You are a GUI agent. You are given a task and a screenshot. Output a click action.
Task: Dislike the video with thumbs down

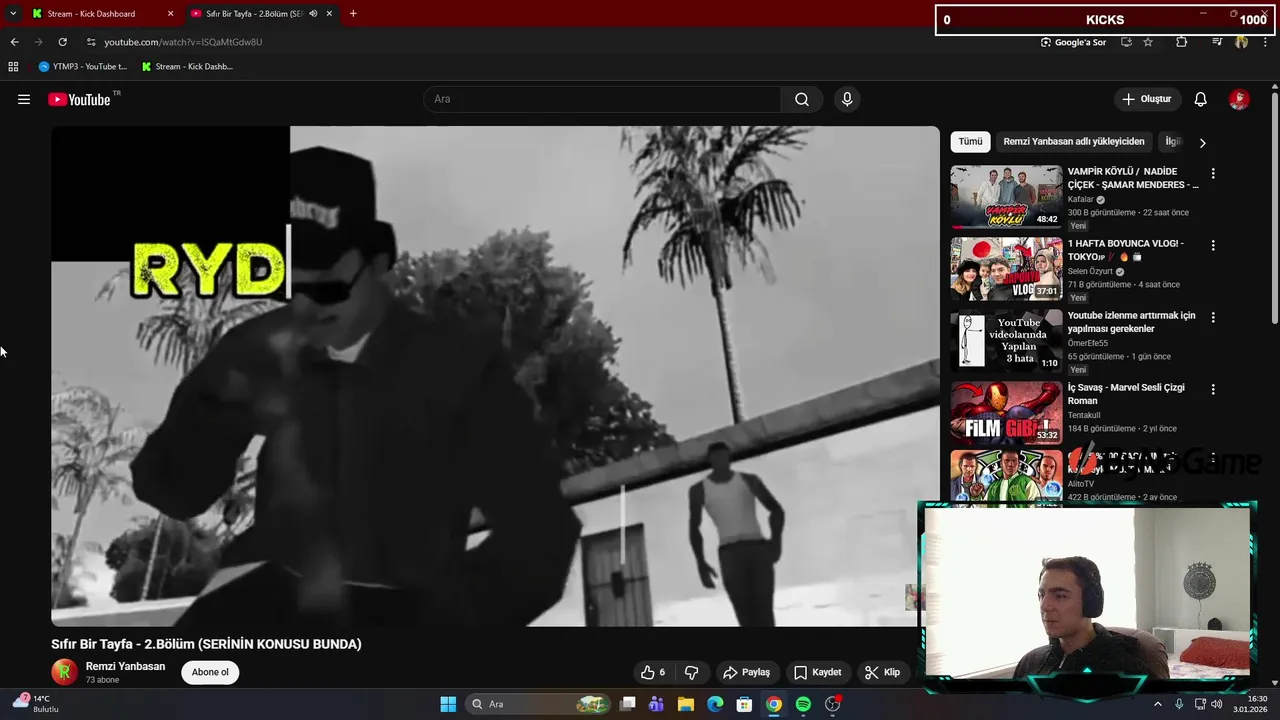(691, 672)
